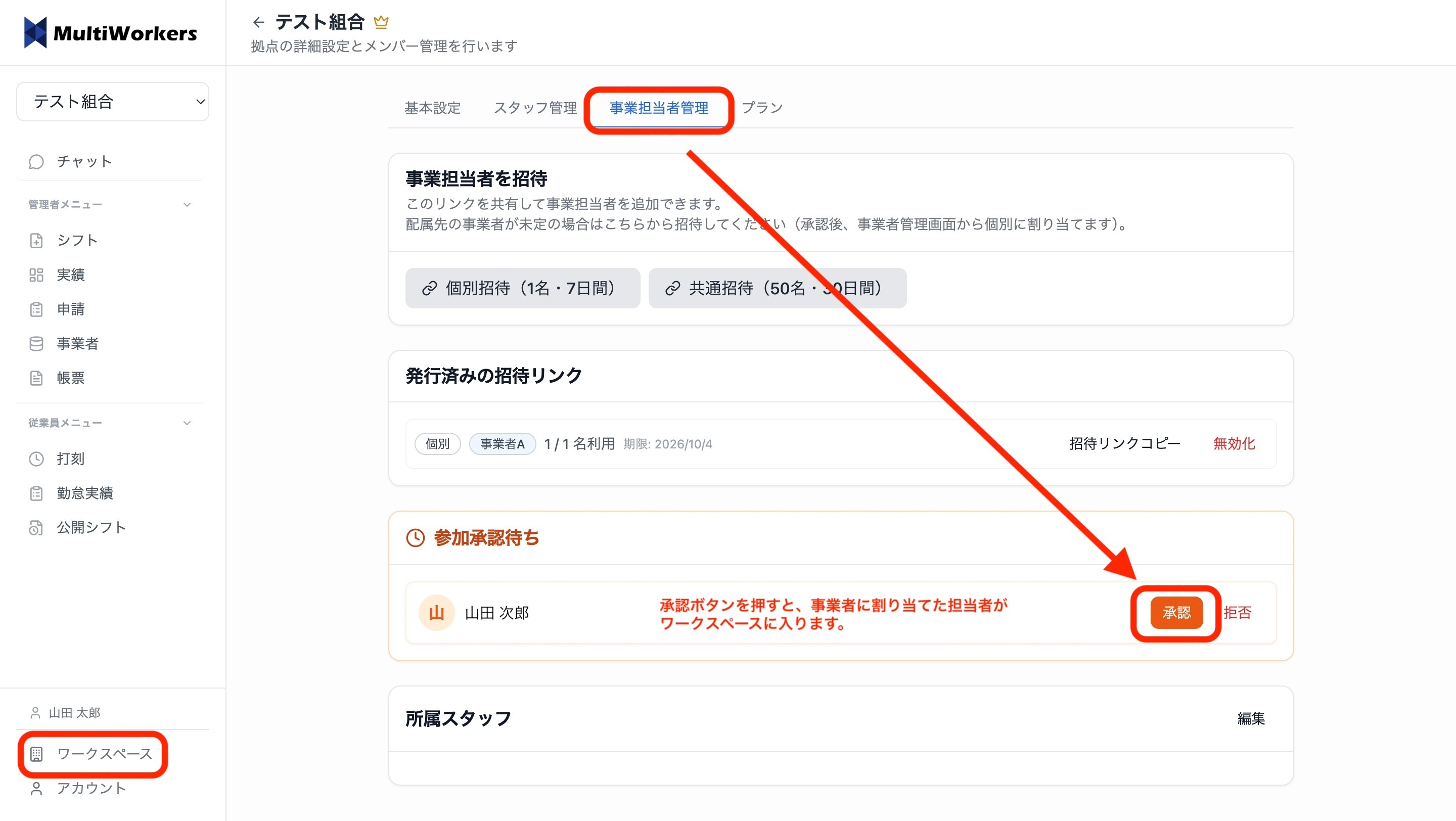Click the 事業者A tag on the invite row
Image resolution: width=1456 pixels, height=821 pixels.
[x=502, y=443]
